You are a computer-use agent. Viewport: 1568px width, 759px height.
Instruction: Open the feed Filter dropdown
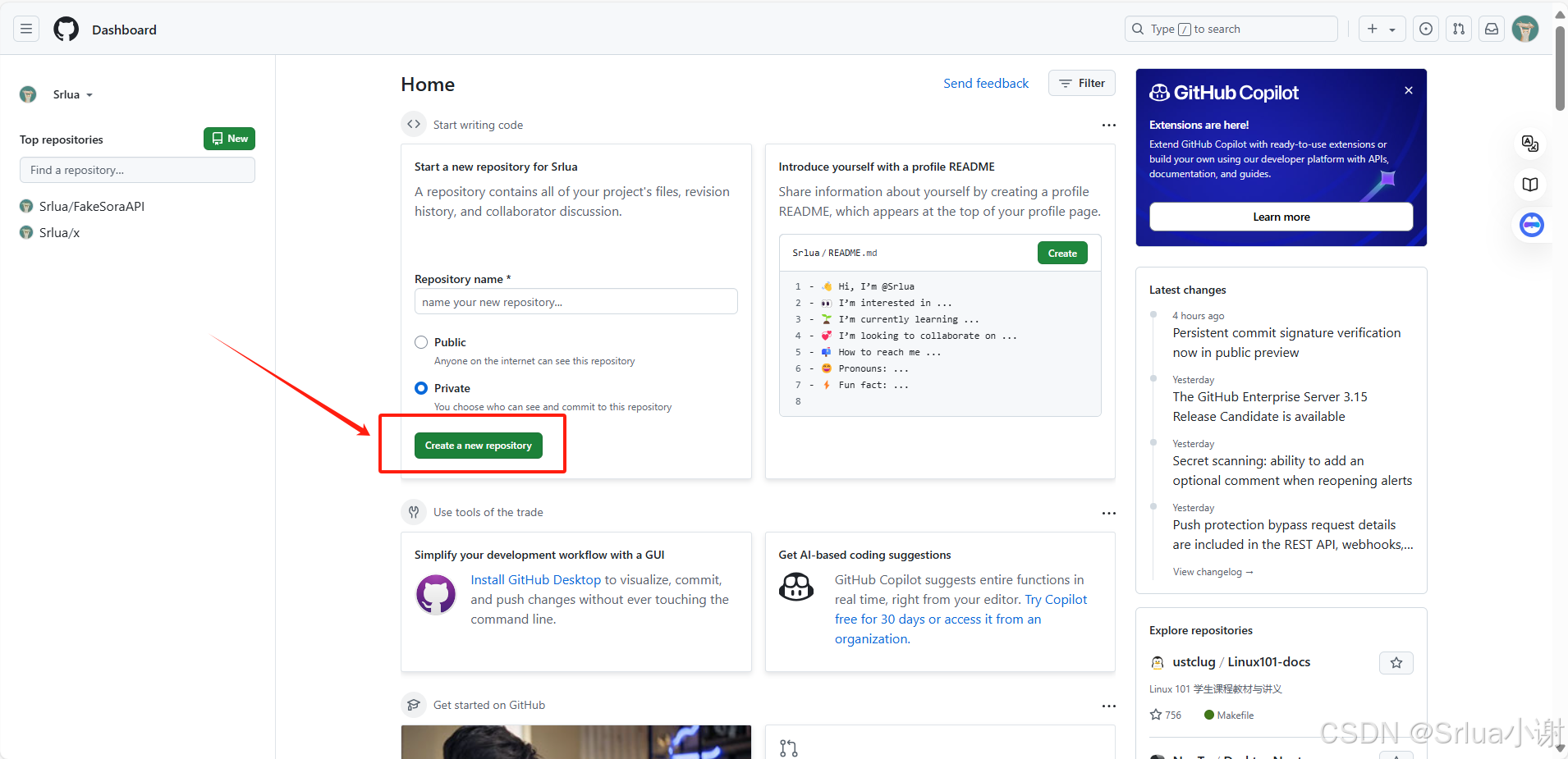click(1082, 83)
